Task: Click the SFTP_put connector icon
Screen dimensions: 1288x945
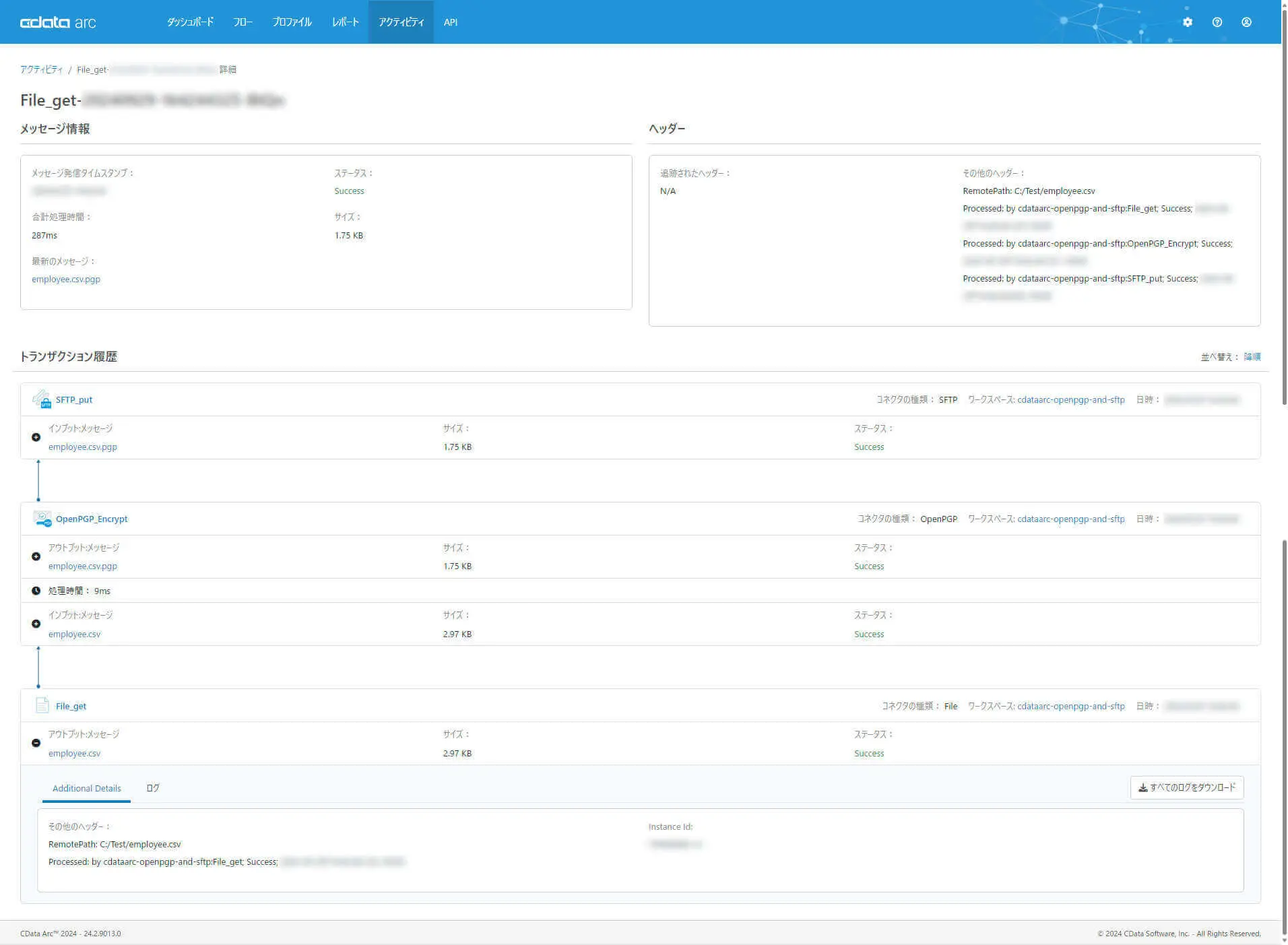Action: [x=42, y=399]
